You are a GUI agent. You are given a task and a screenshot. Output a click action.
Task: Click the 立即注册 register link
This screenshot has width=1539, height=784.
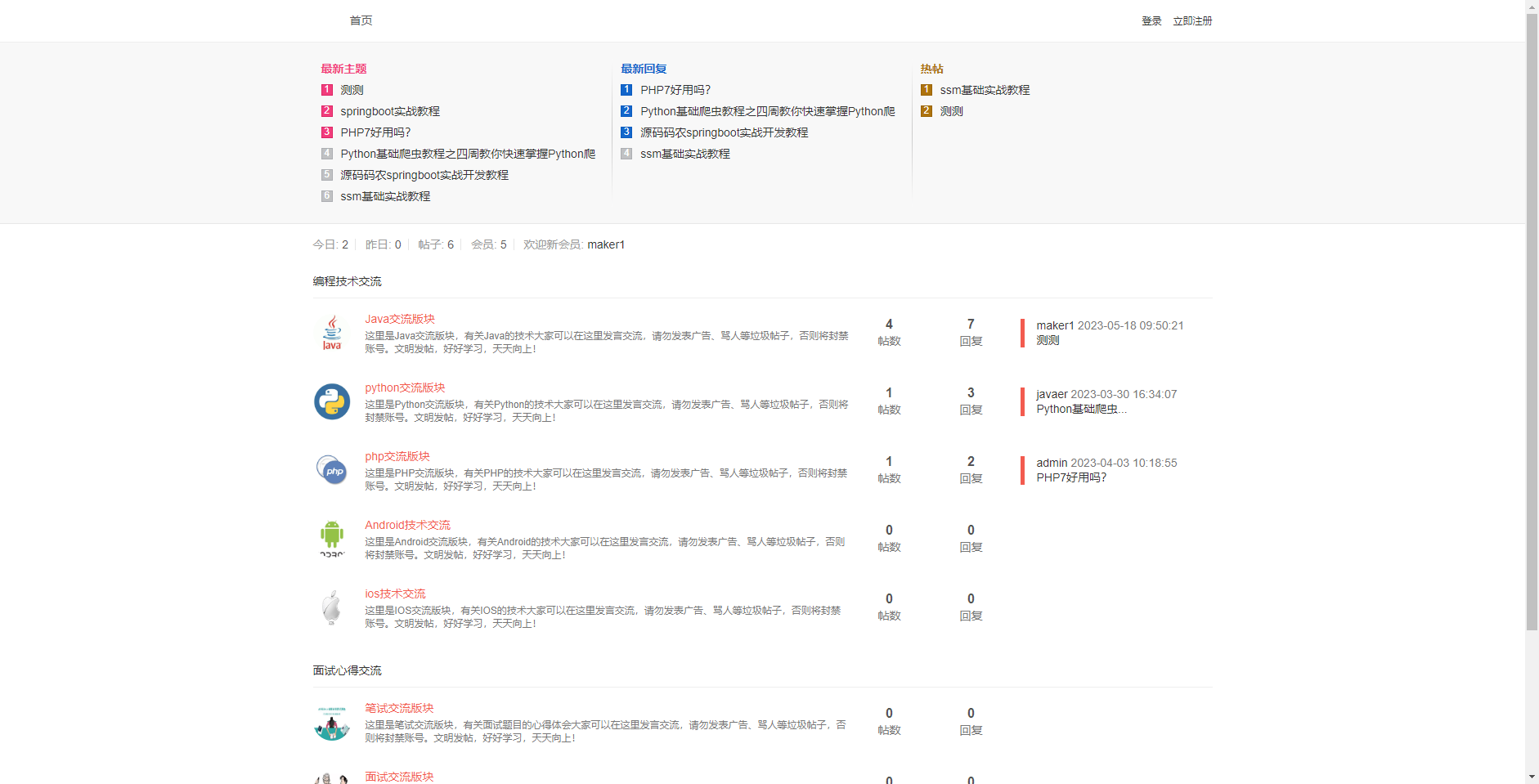pos(1192,21)
